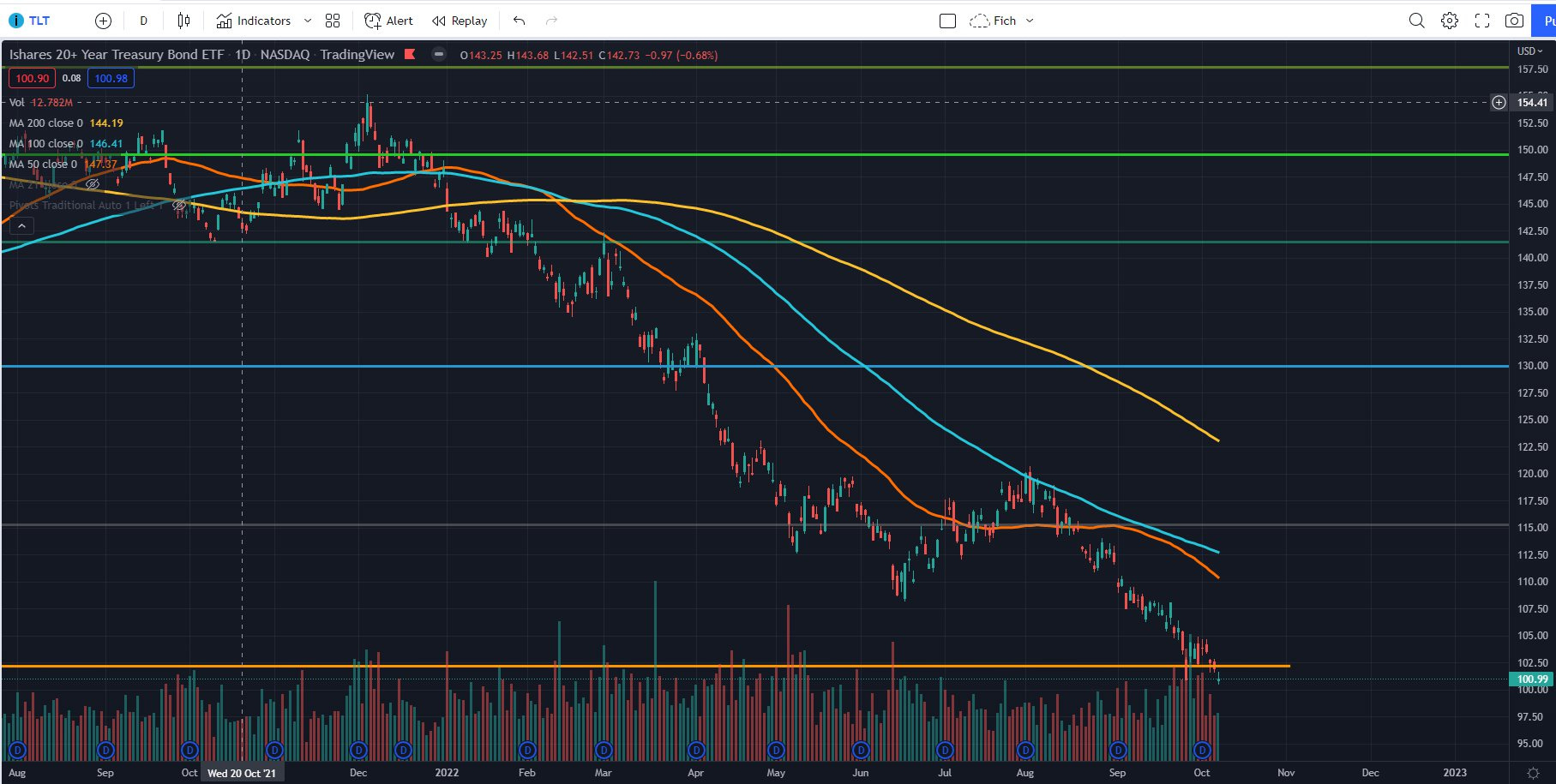Click plus button beside 154.41 price label
1556x784 pixels.
tap(1499, 102)
